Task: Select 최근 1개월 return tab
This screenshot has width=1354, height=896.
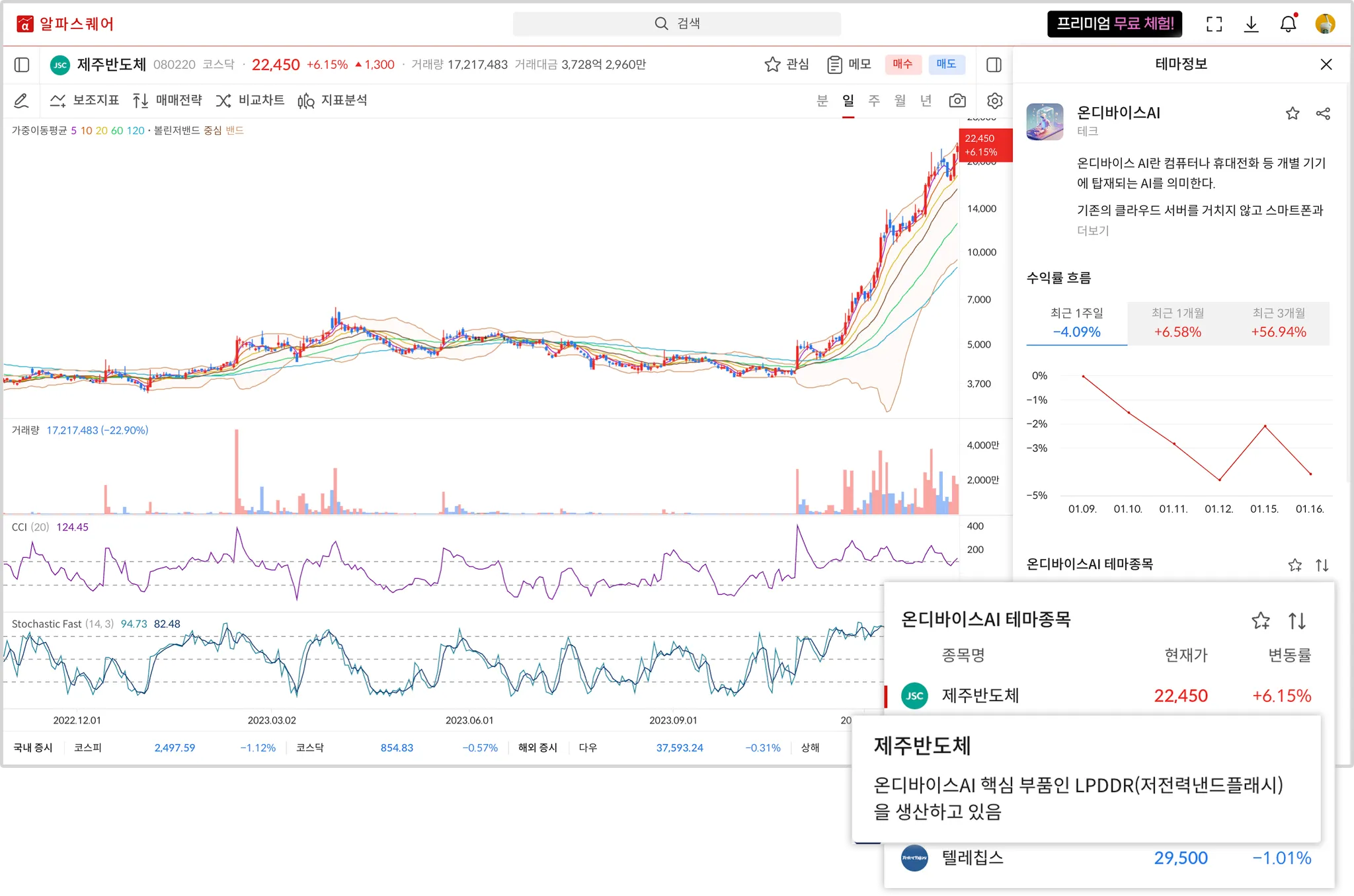Action: pyautogui.click(x=1177, y=323)
